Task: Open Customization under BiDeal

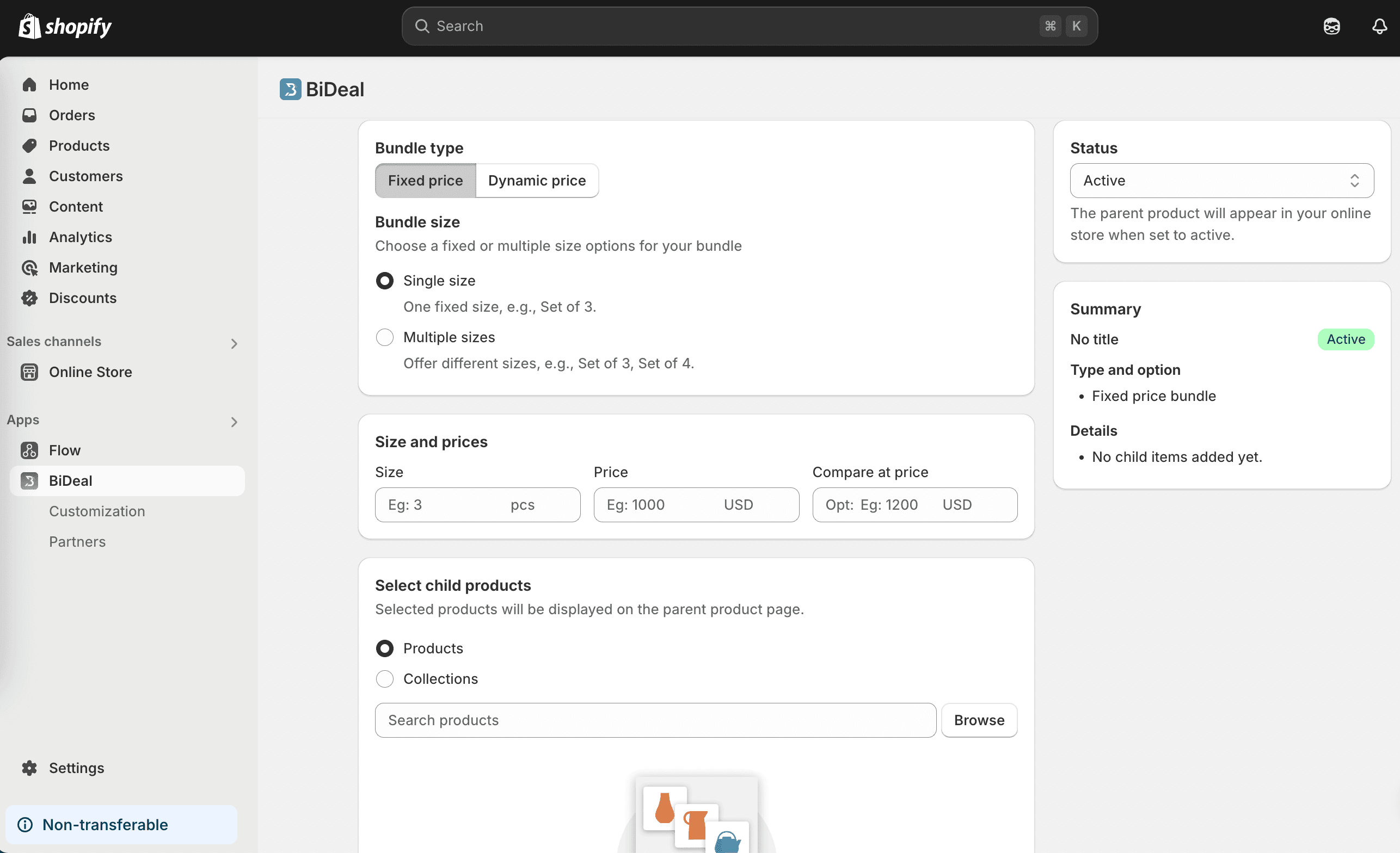Action: (x=96, y=511)
